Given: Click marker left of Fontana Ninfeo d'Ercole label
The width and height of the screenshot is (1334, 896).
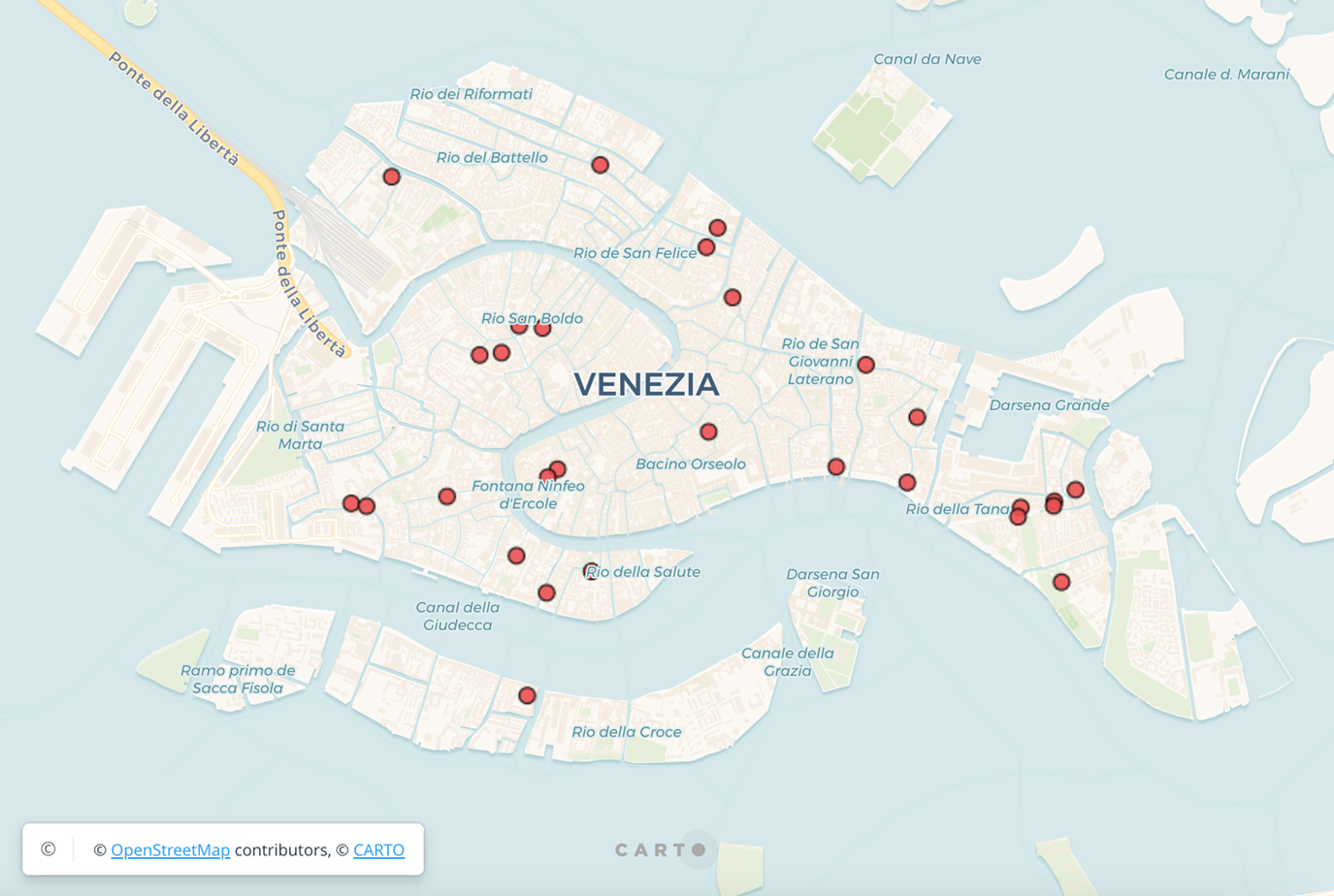Looking at the screenshot, I should [x=447, y=496].
